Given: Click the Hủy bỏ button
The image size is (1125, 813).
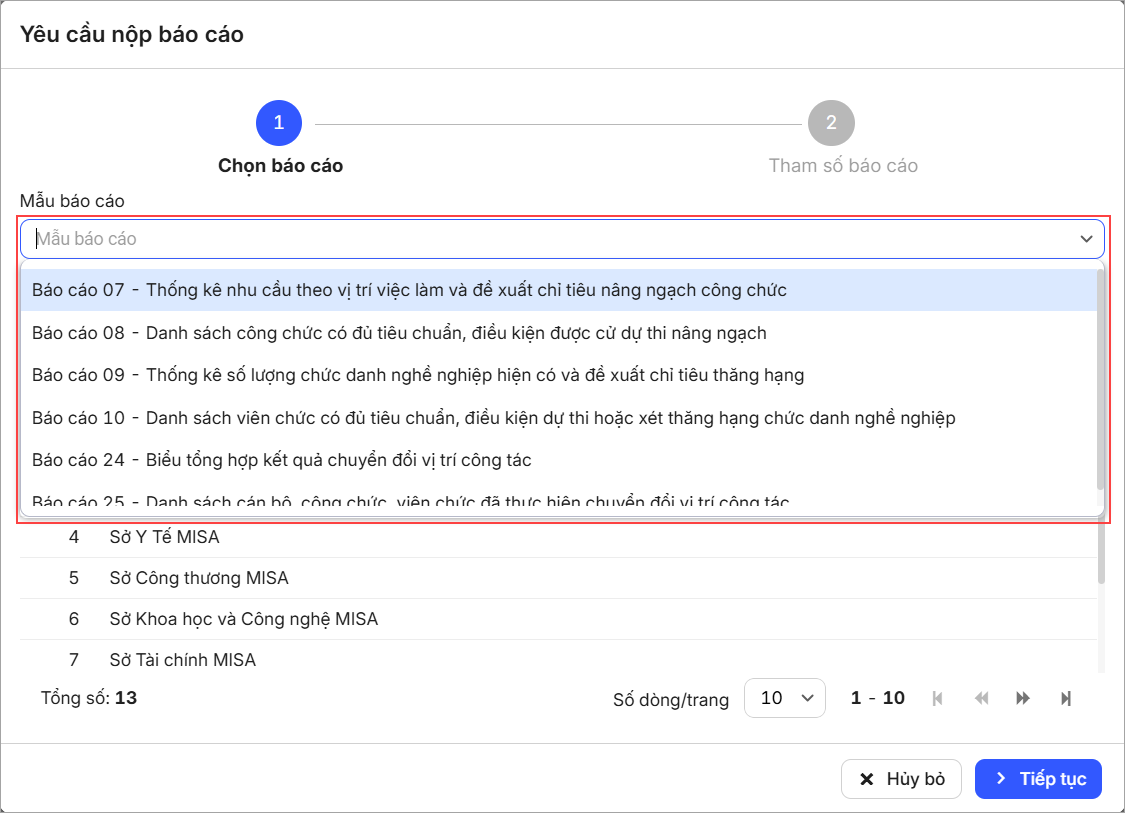Looking at the screenshot, I should [x=901, y=779].
